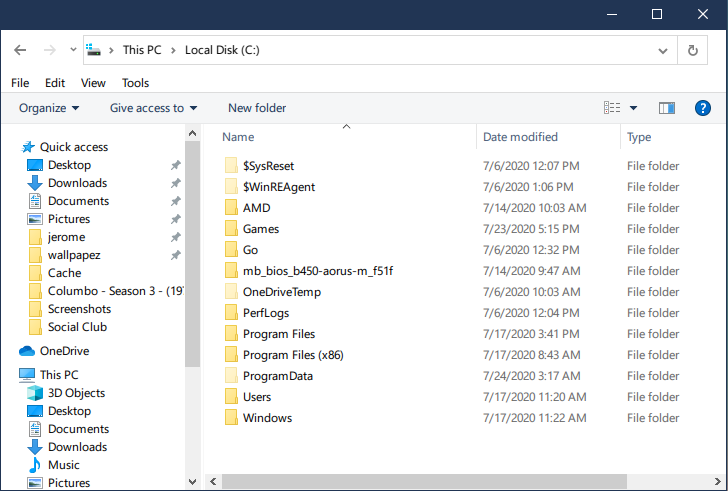Open the wallpapez folder in Quick access

pos(74,255)
